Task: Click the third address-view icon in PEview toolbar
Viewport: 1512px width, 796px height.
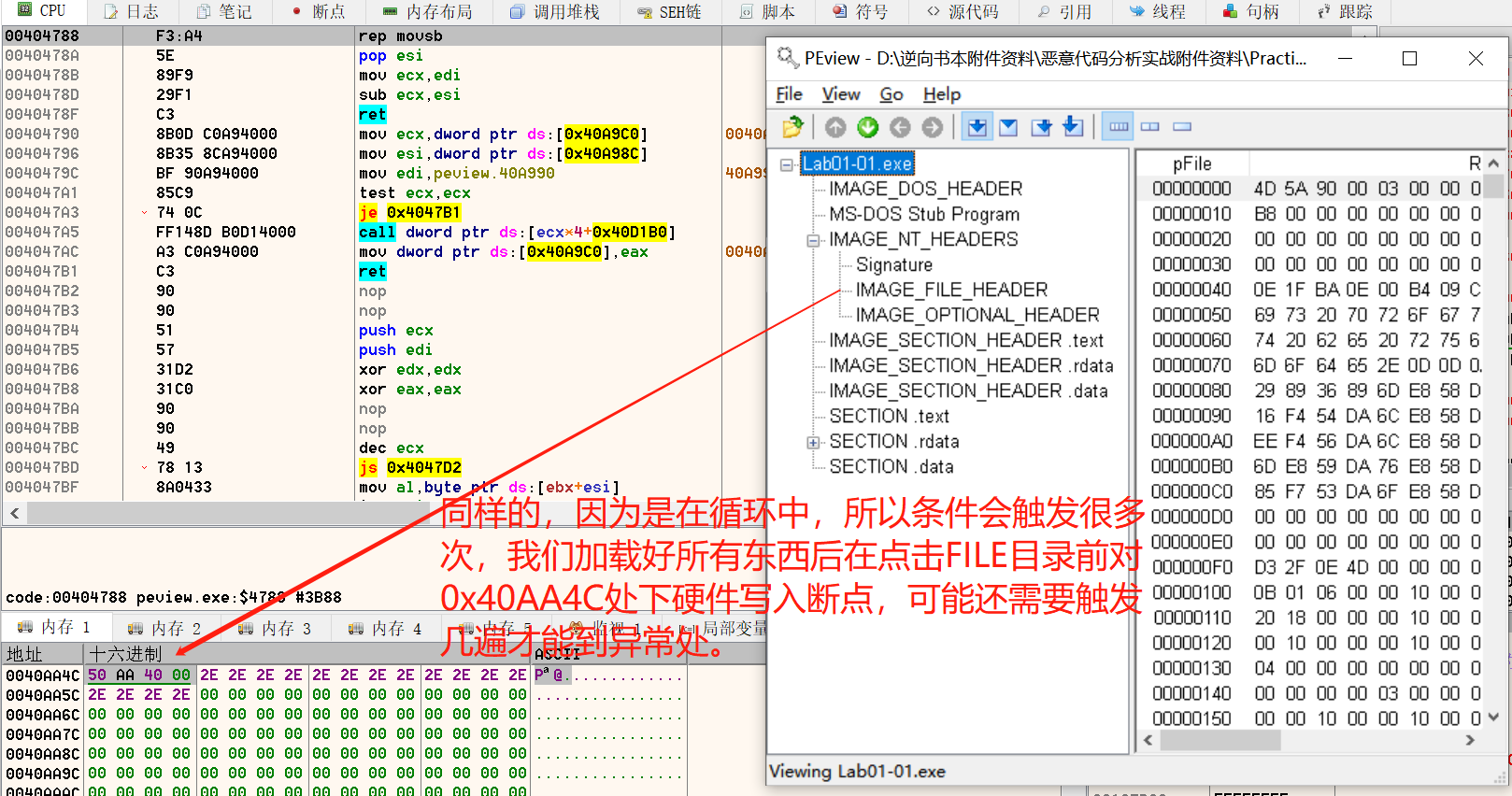Action: tap(1041, 127)
